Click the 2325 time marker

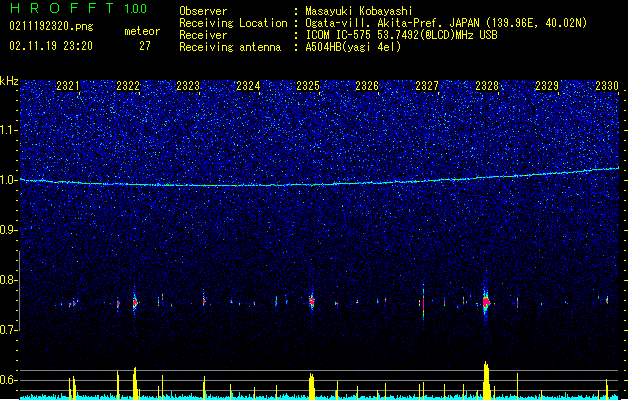(308, 86)
